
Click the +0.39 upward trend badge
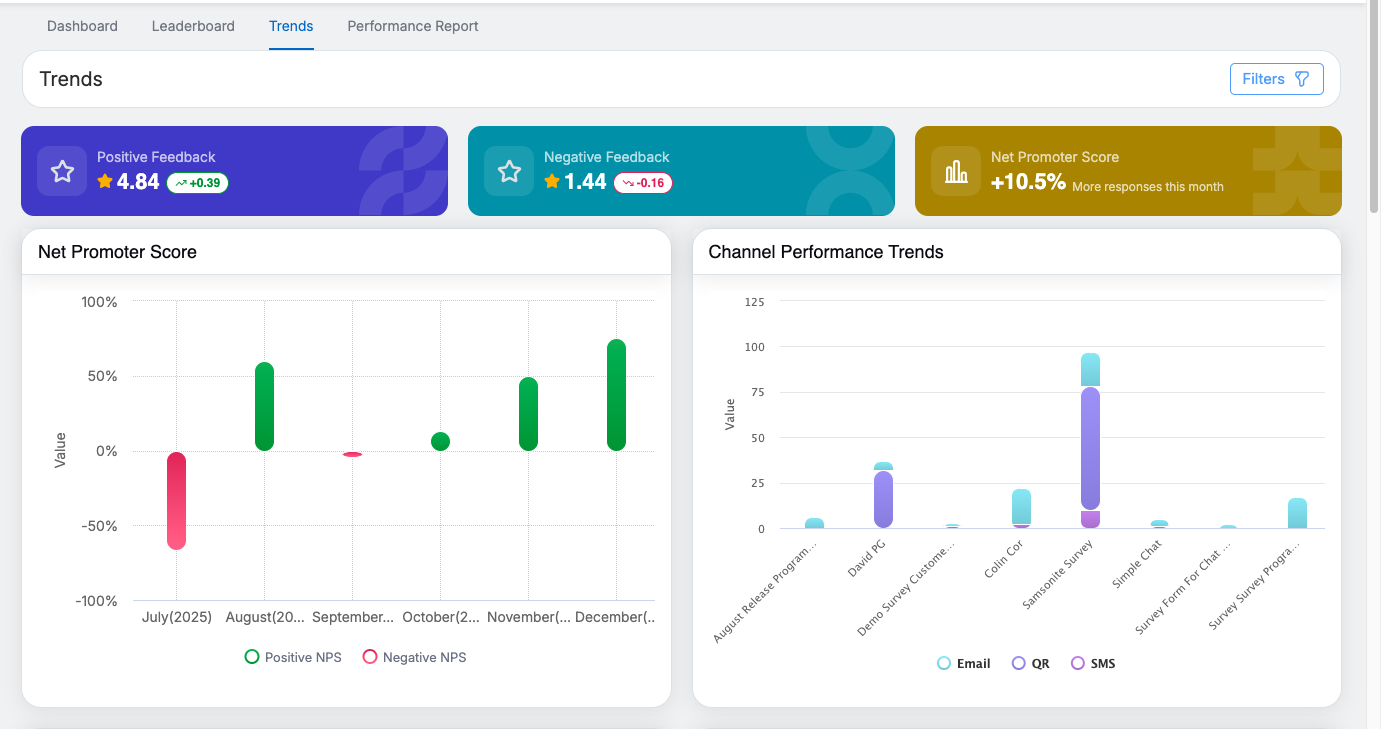tap(197, 183)
